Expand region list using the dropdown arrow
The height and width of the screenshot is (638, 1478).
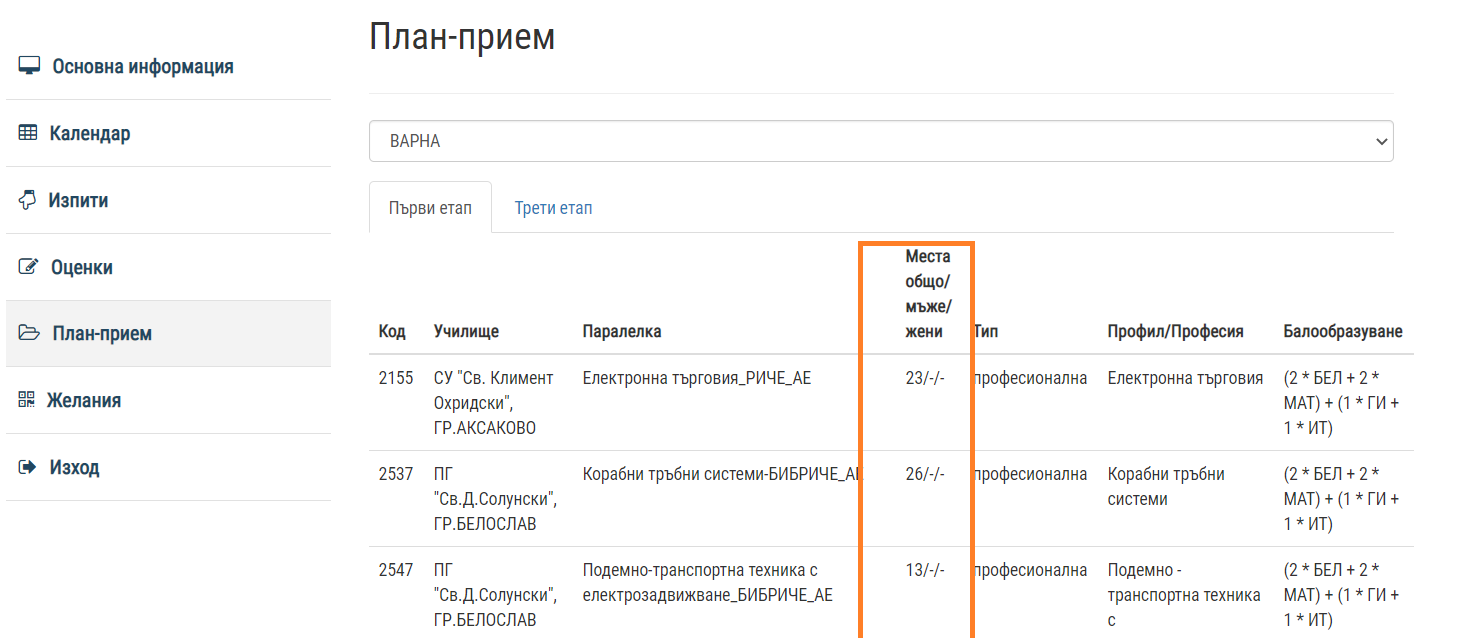[1382, 141]
